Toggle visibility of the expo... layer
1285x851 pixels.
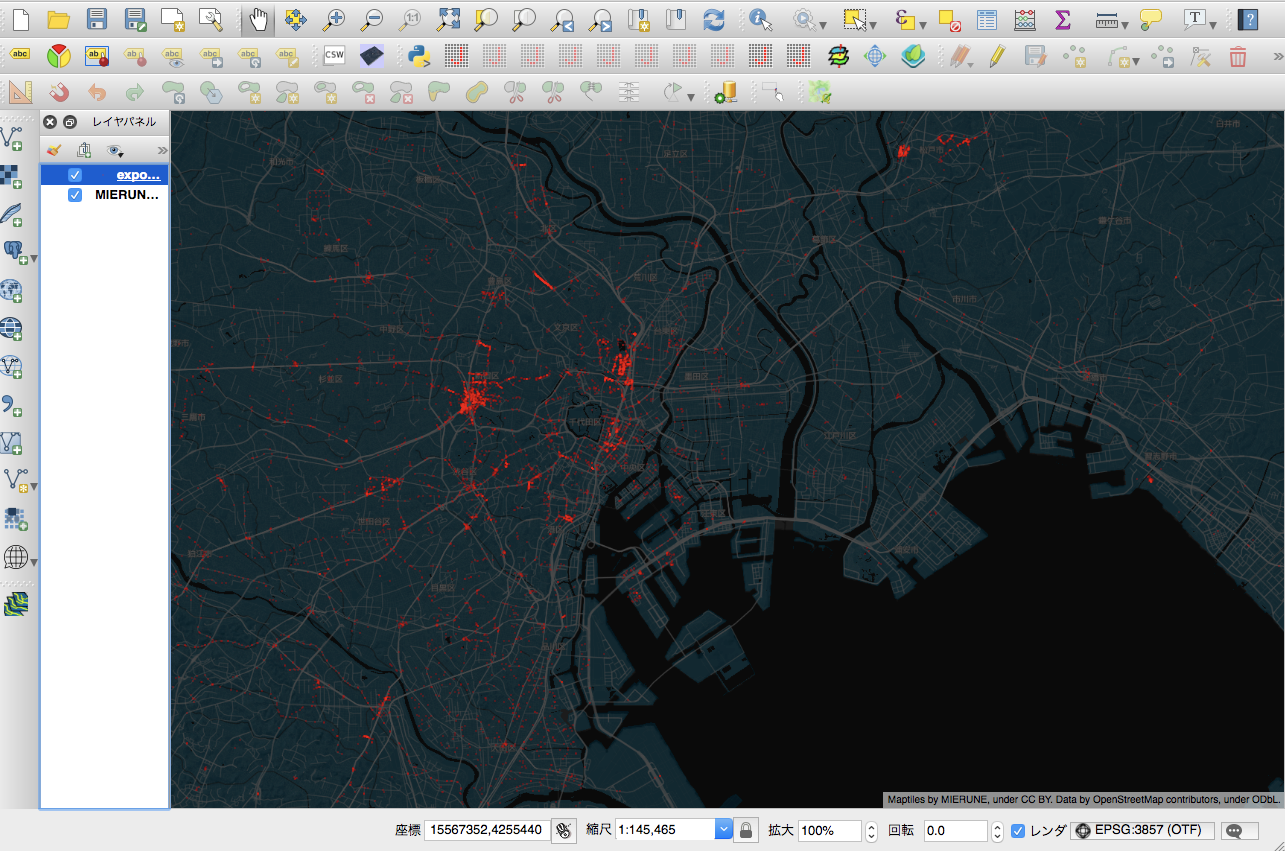tap(74, 175)
